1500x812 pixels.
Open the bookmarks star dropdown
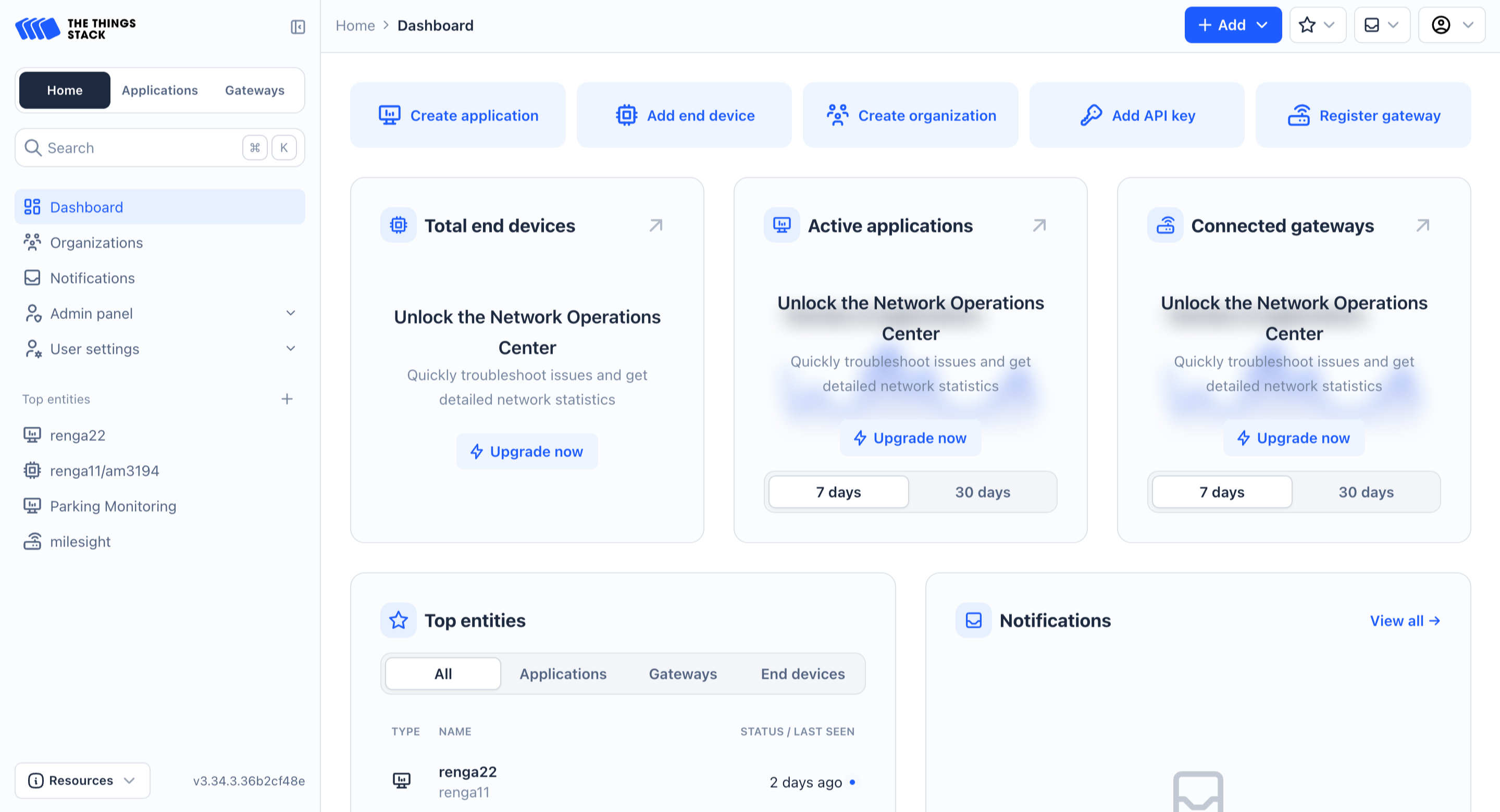click(1317, 25)
